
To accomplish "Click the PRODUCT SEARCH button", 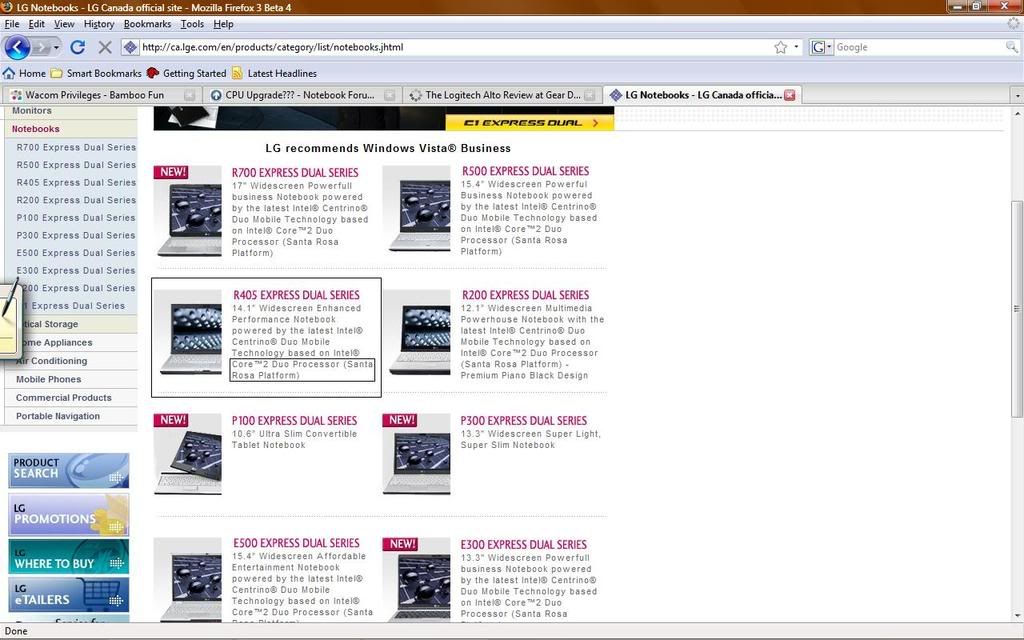I will 69,470.
